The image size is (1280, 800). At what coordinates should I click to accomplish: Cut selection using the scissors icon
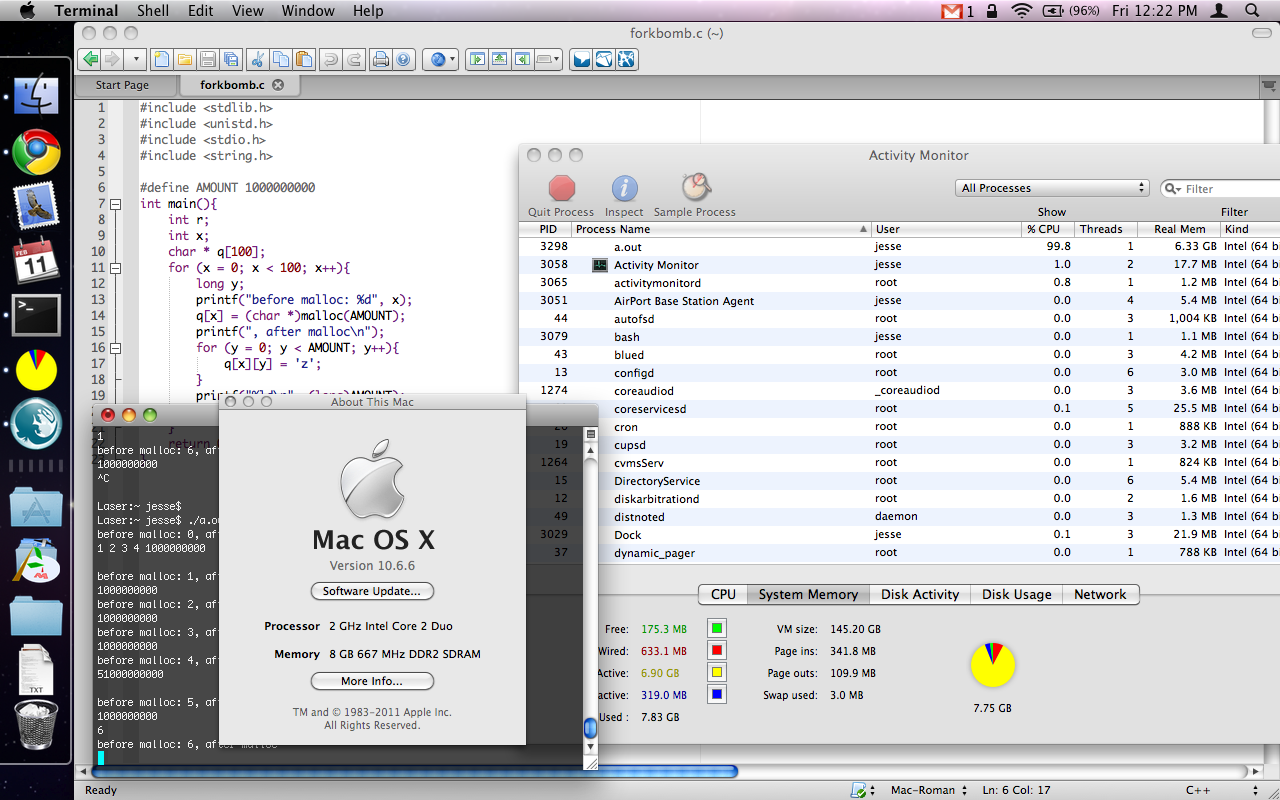pos(258,59)
